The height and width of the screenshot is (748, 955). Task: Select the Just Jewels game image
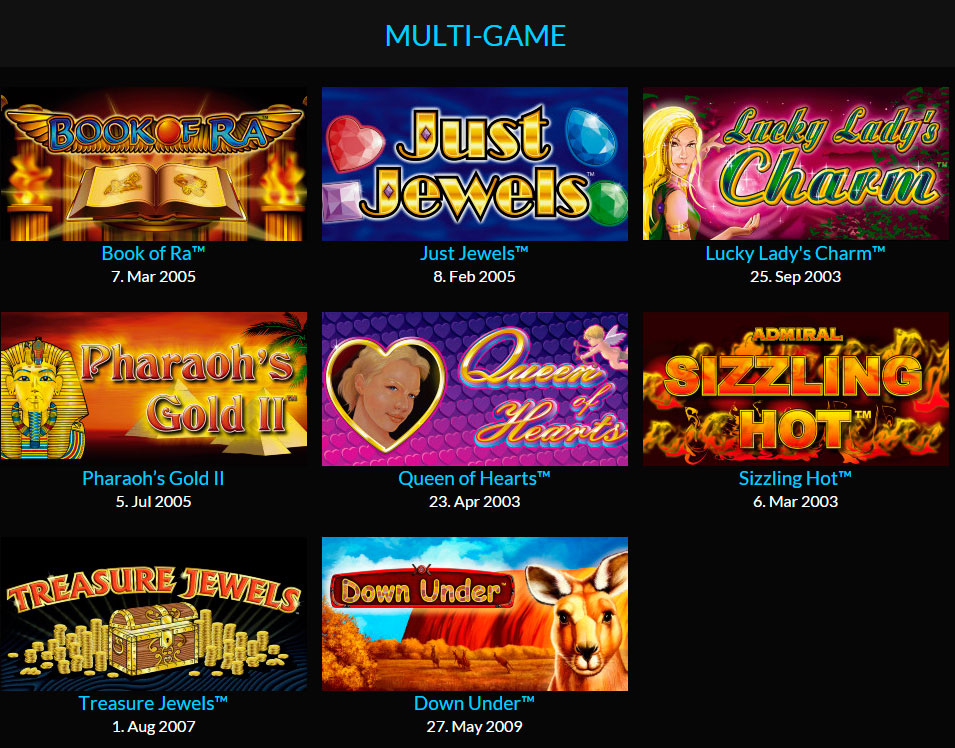474,164
